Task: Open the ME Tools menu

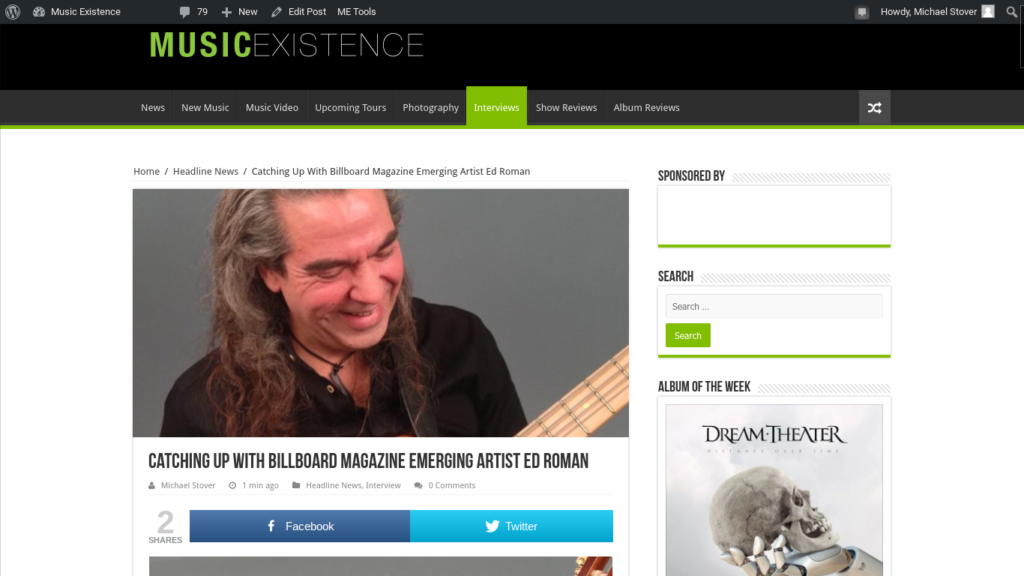Action: [357, 12]
